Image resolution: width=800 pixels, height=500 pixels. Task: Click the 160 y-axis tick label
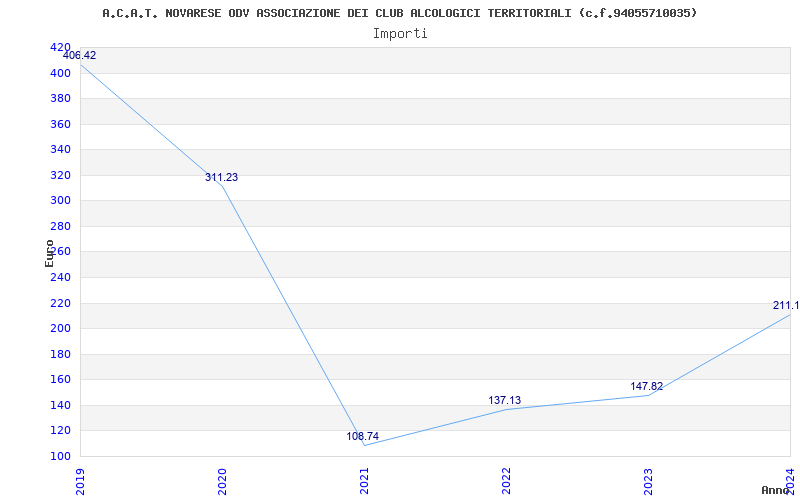tap(60, 380)
